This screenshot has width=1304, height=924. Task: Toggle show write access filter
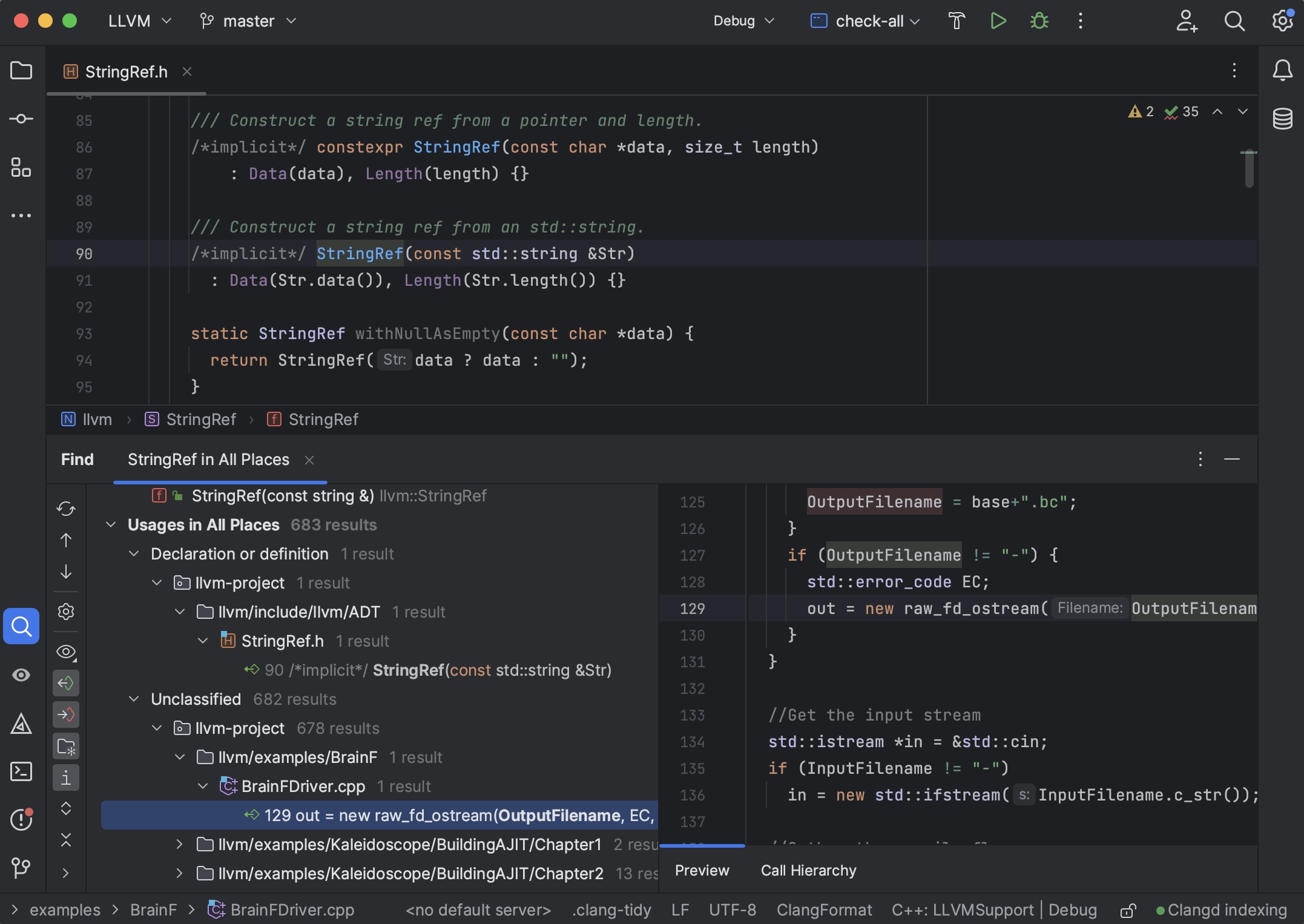tap(66, 714)
